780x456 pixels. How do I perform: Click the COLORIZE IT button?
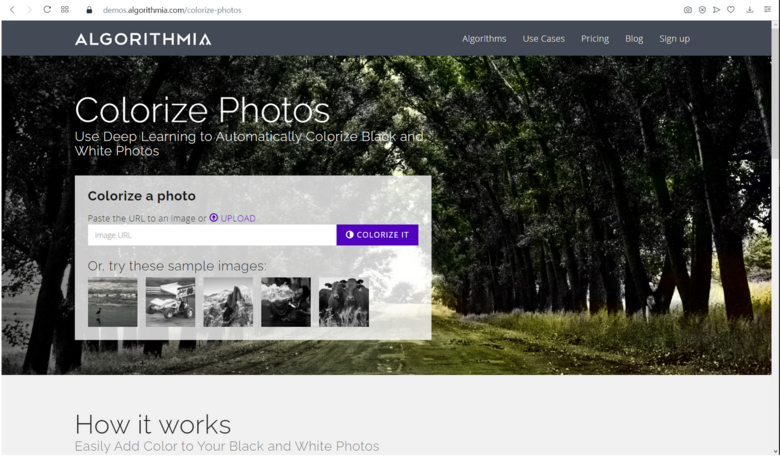tap(377, 235)
